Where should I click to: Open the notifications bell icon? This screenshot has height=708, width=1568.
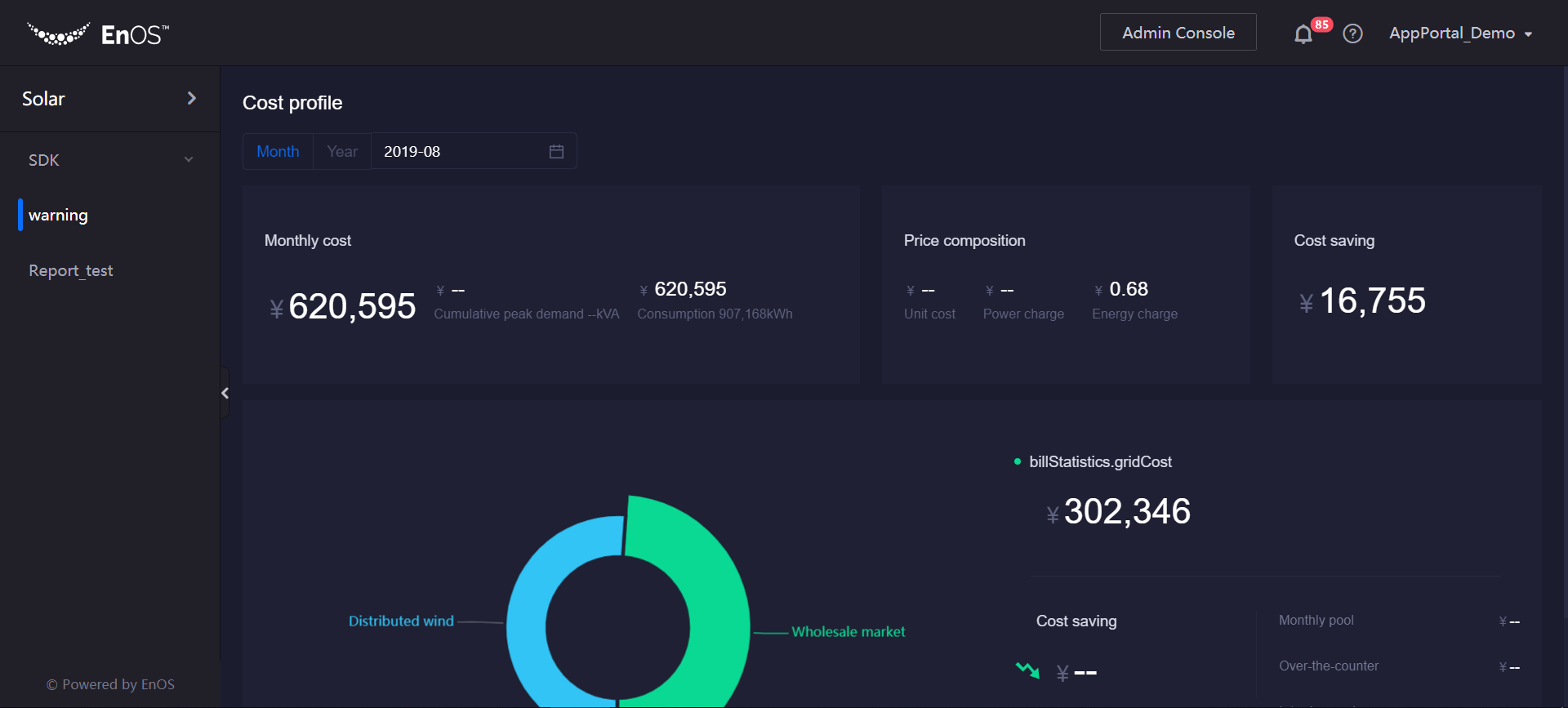pos(1303,34)
